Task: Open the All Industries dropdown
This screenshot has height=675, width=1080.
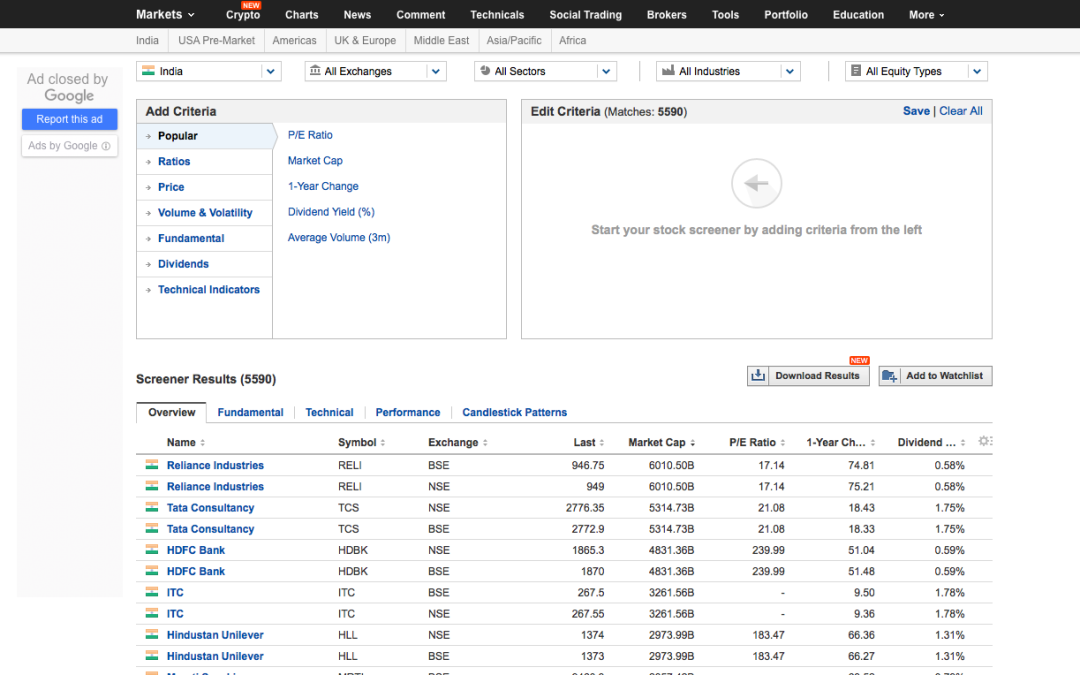Action: point(728,71)
